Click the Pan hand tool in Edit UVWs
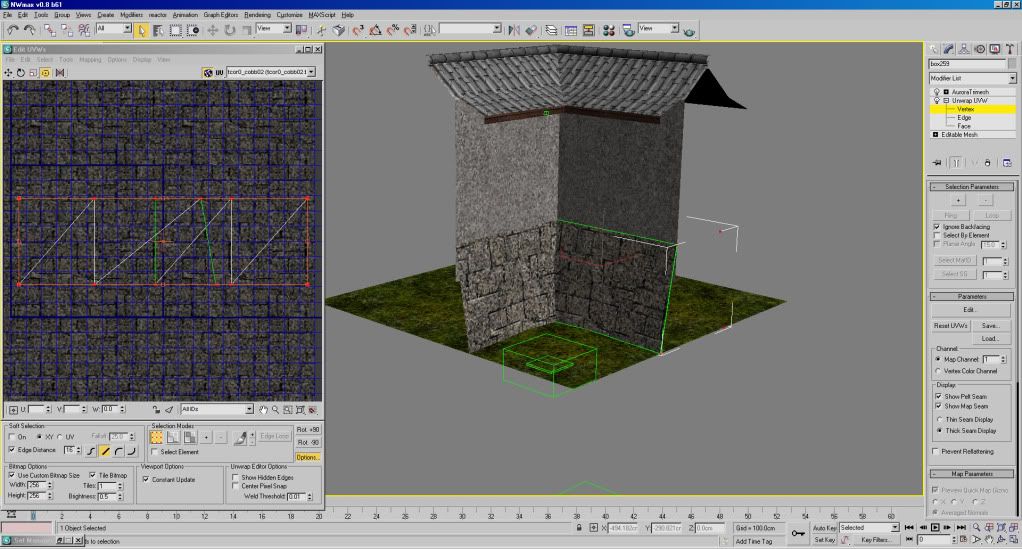The image size is (1022, 549). [264, 409]
